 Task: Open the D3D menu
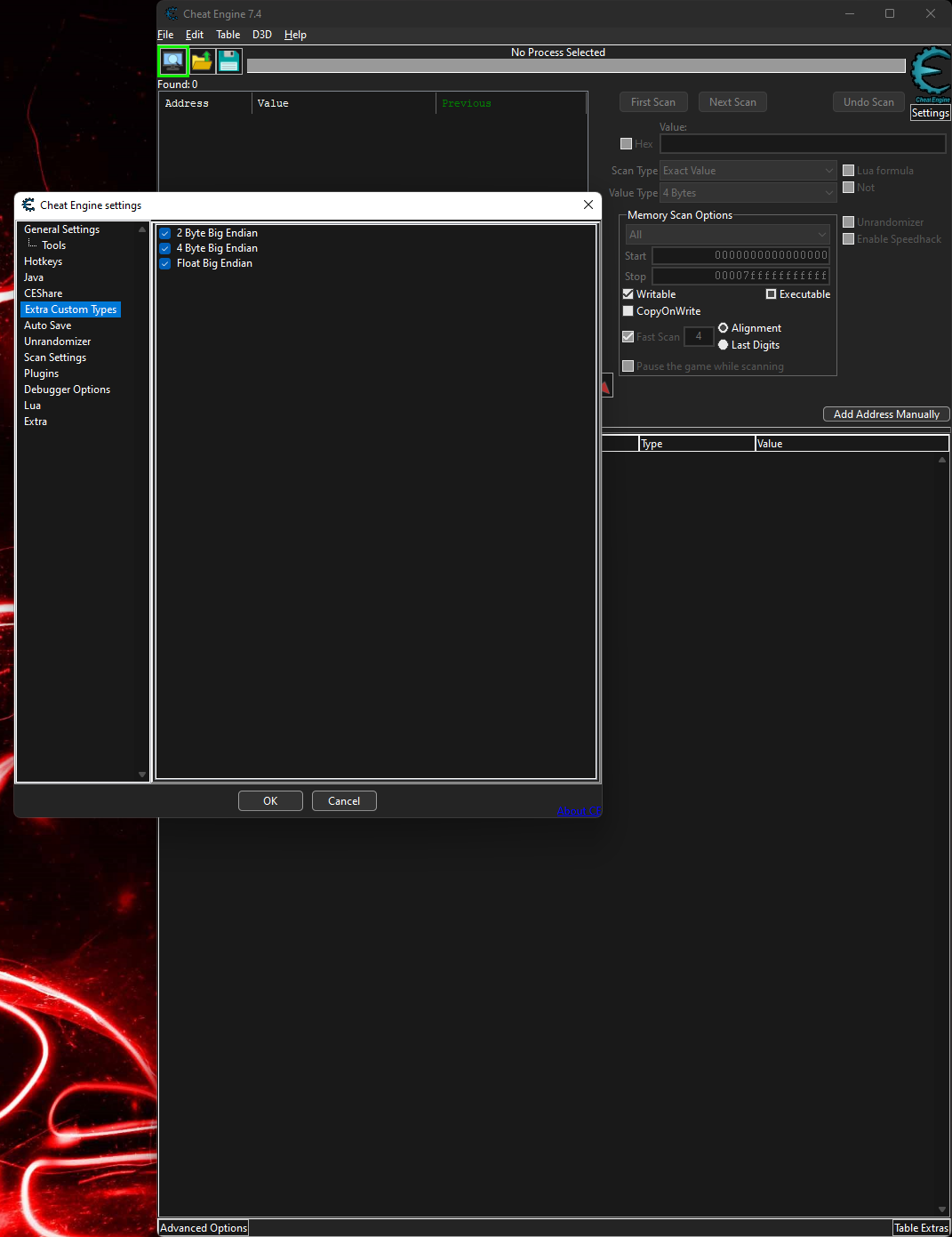click(x=262, y=35)
